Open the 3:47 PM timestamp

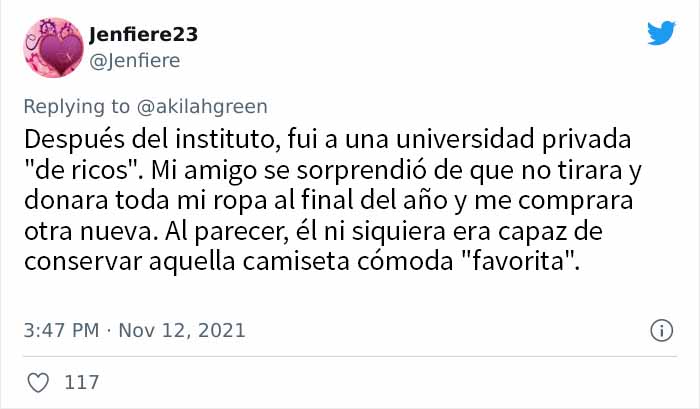pos(60,330)
